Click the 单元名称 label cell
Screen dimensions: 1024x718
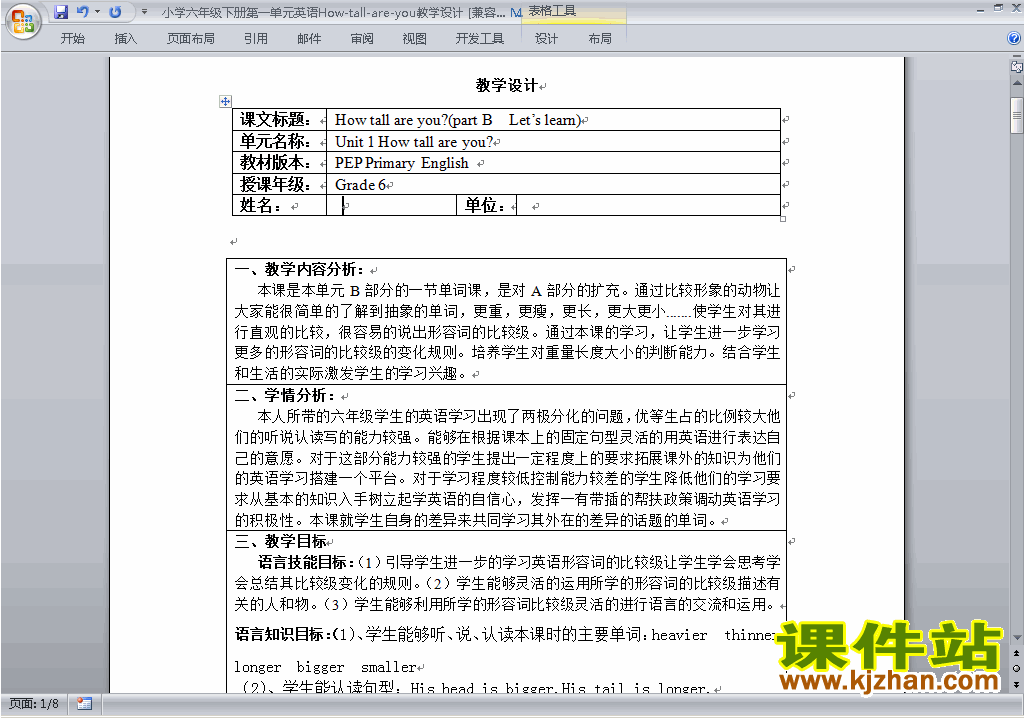pyautogui.click(x=280, y=142)
